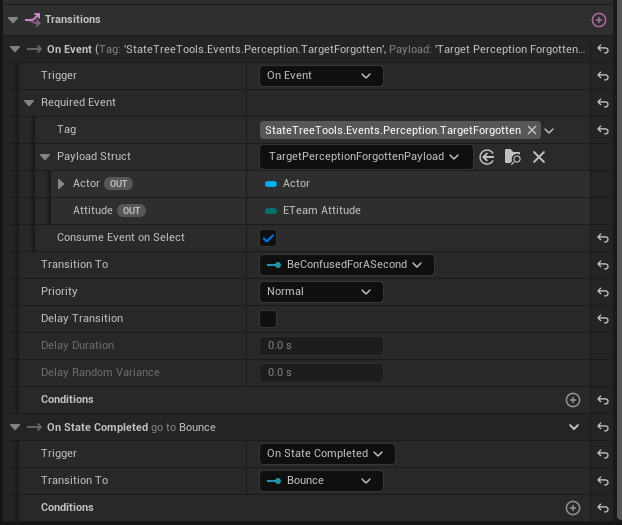Open Transition To BeConfusedForASecond dropdown
This screenshot has height=525, width=622.
347,265
